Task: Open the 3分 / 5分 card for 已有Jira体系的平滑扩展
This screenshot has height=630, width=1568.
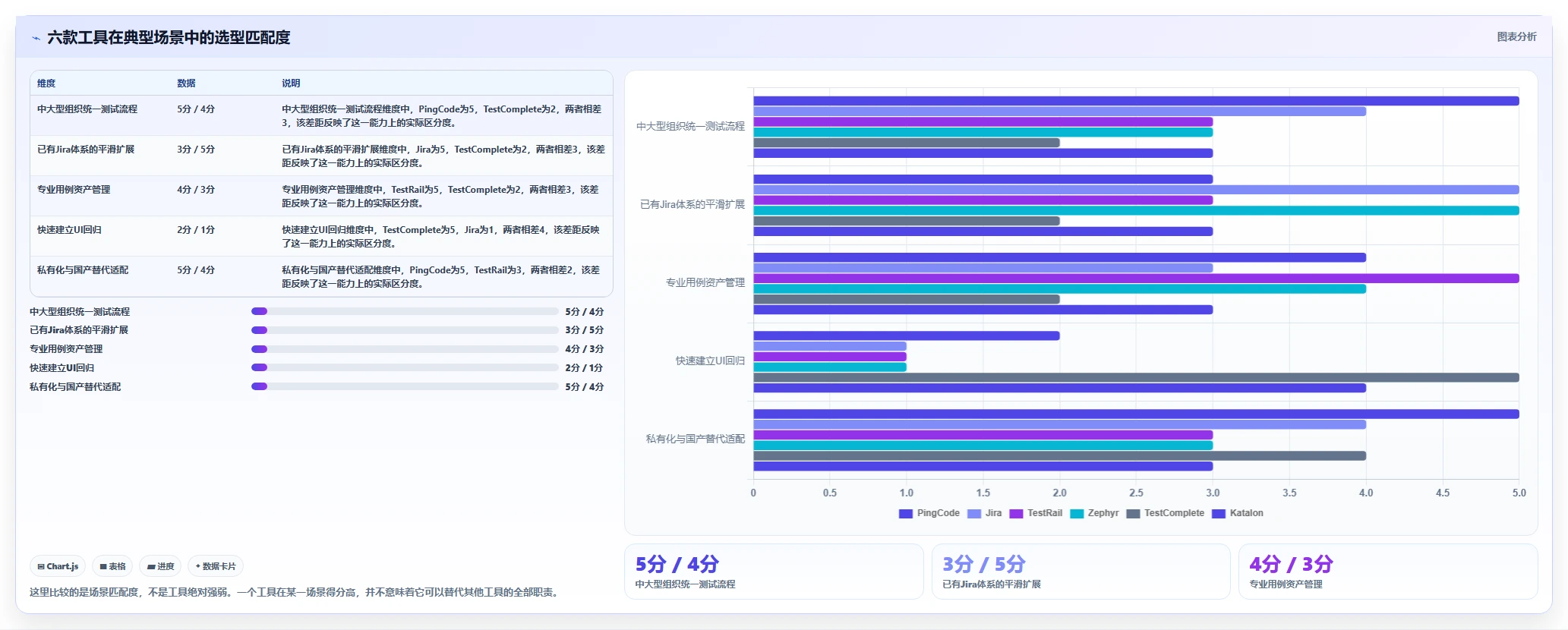Action: (x=1081, y=572)
